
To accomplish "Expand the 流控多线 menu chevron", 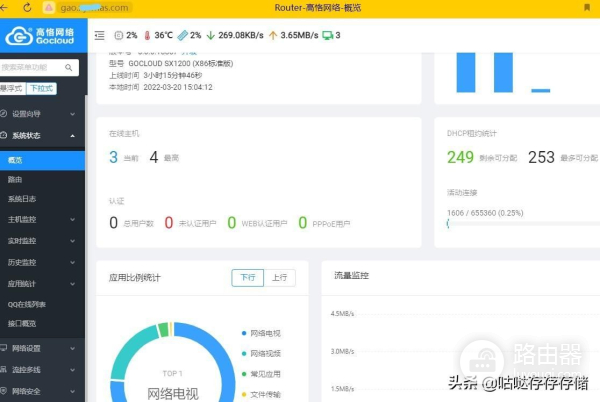I will pyautogui.click(x=73, y=370).
